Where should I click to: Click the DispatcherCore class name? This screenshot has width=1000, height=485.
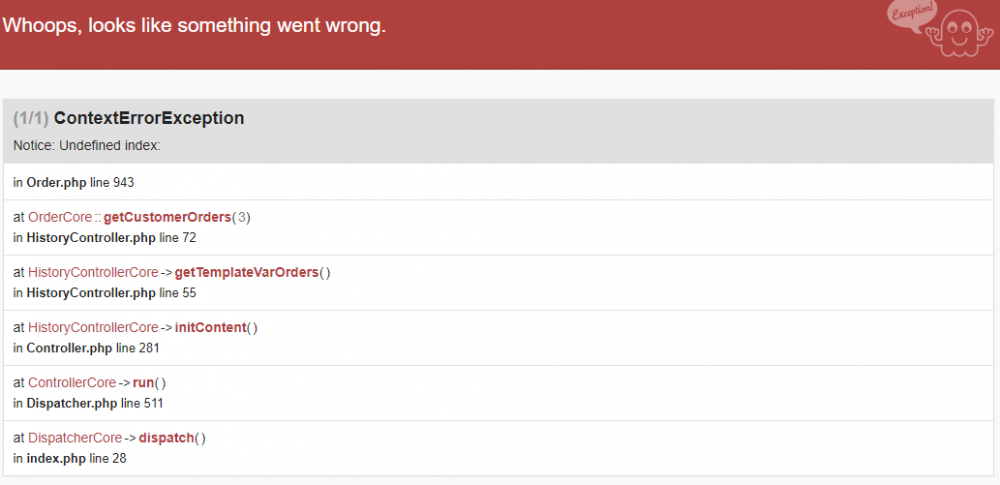[75, 437]
